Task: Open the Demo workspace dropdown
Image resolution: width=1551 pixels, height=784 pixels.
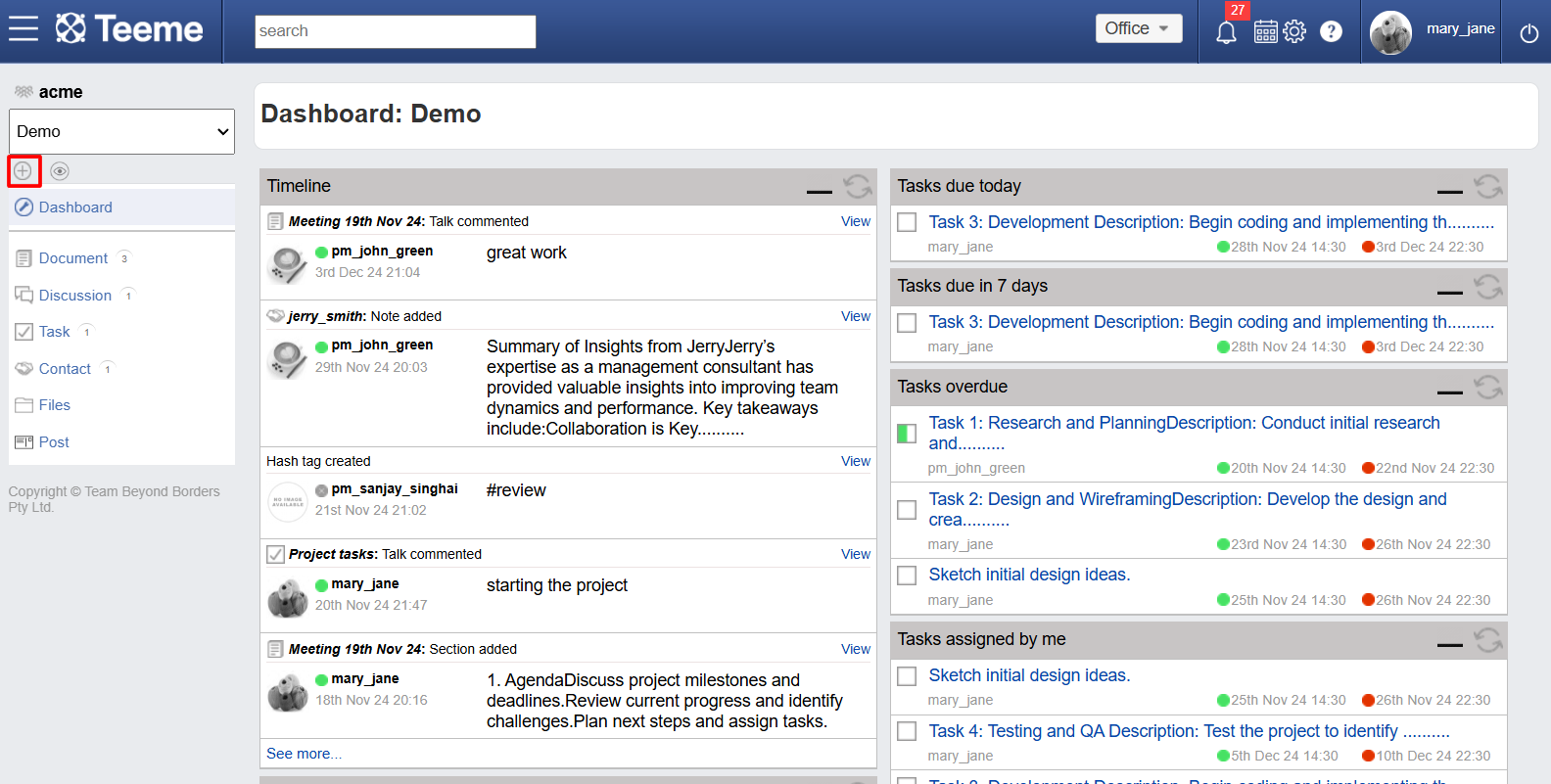Action: point(122,131)
